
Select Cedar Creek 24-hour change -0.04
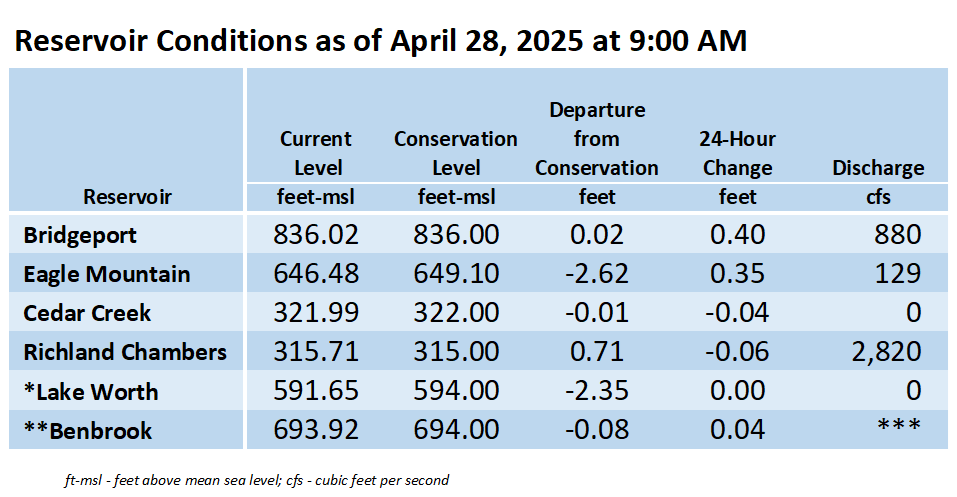click(737, 313)
